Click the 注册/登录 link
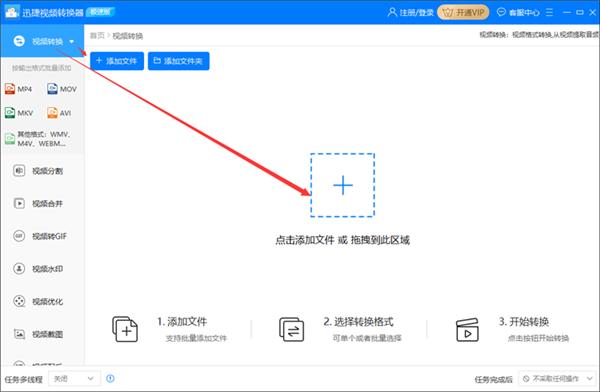This screenshot has width=600, height=392. (x=416, y=13)
